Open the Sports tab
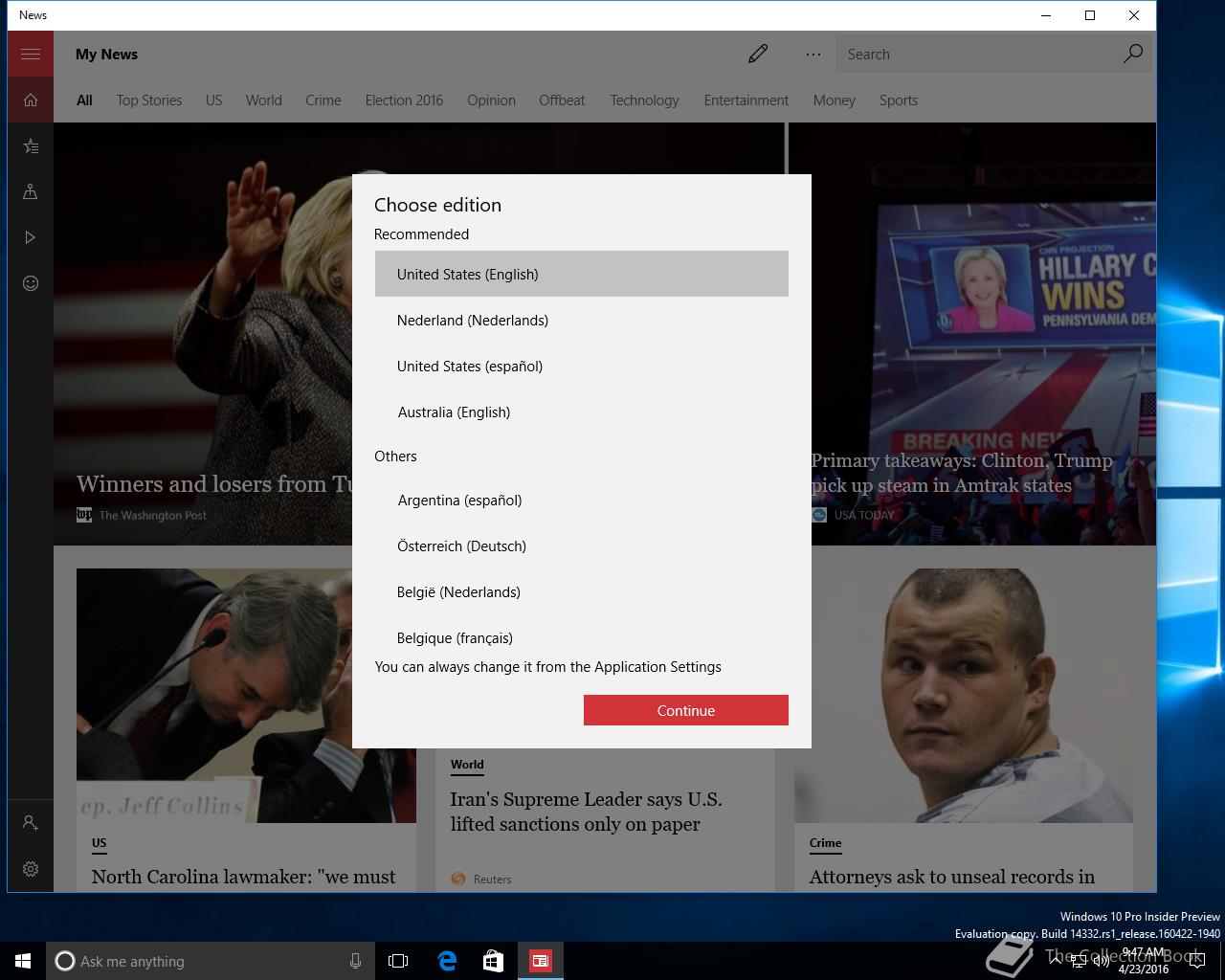The height and width of the screenshot is (980, 1225). tap(899, 100)
